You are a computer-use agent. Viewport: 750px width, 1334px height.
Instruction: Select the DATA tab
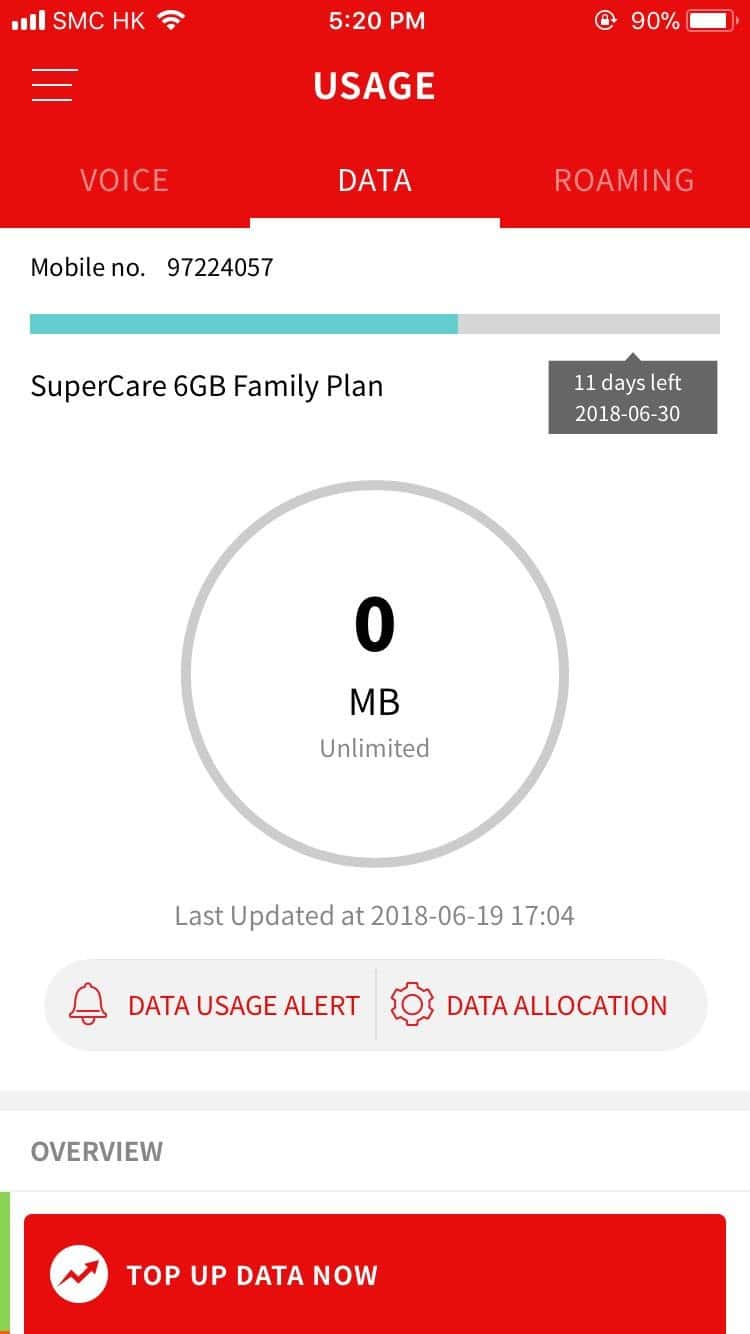(375, 180)
